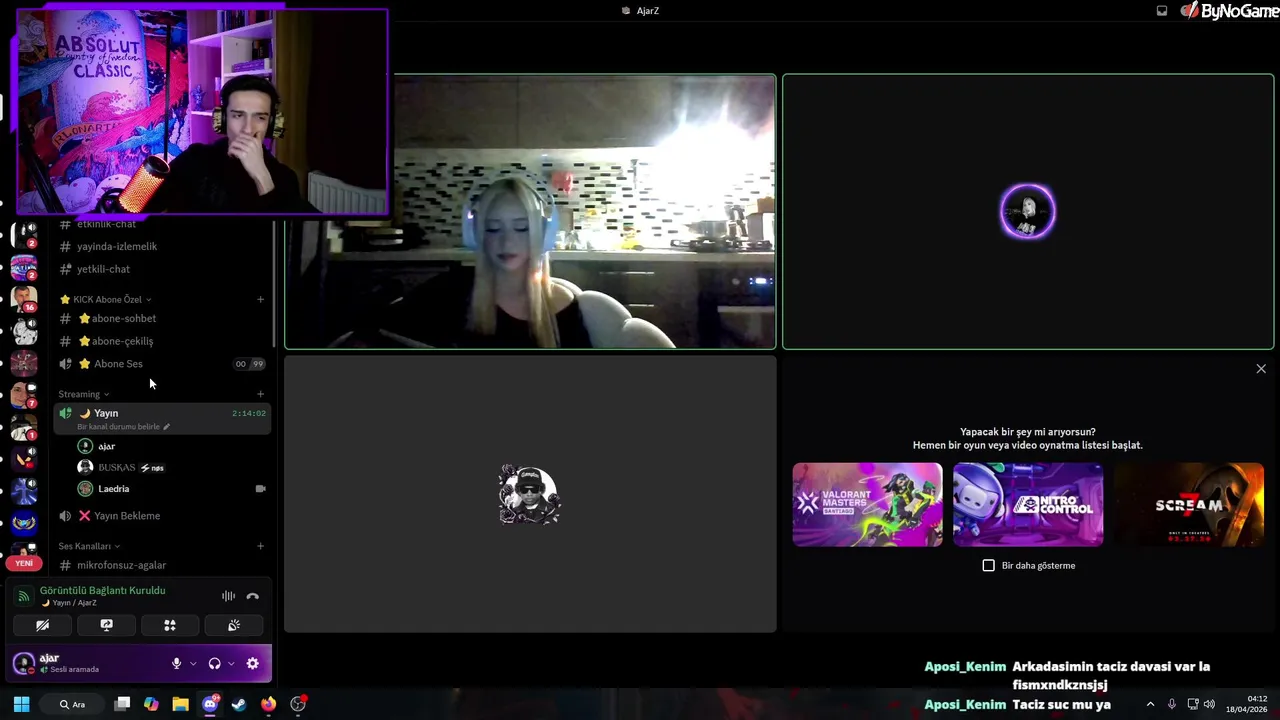Open Task View on taskbar
Viewport: 1280px width, 720px height.
122,704
